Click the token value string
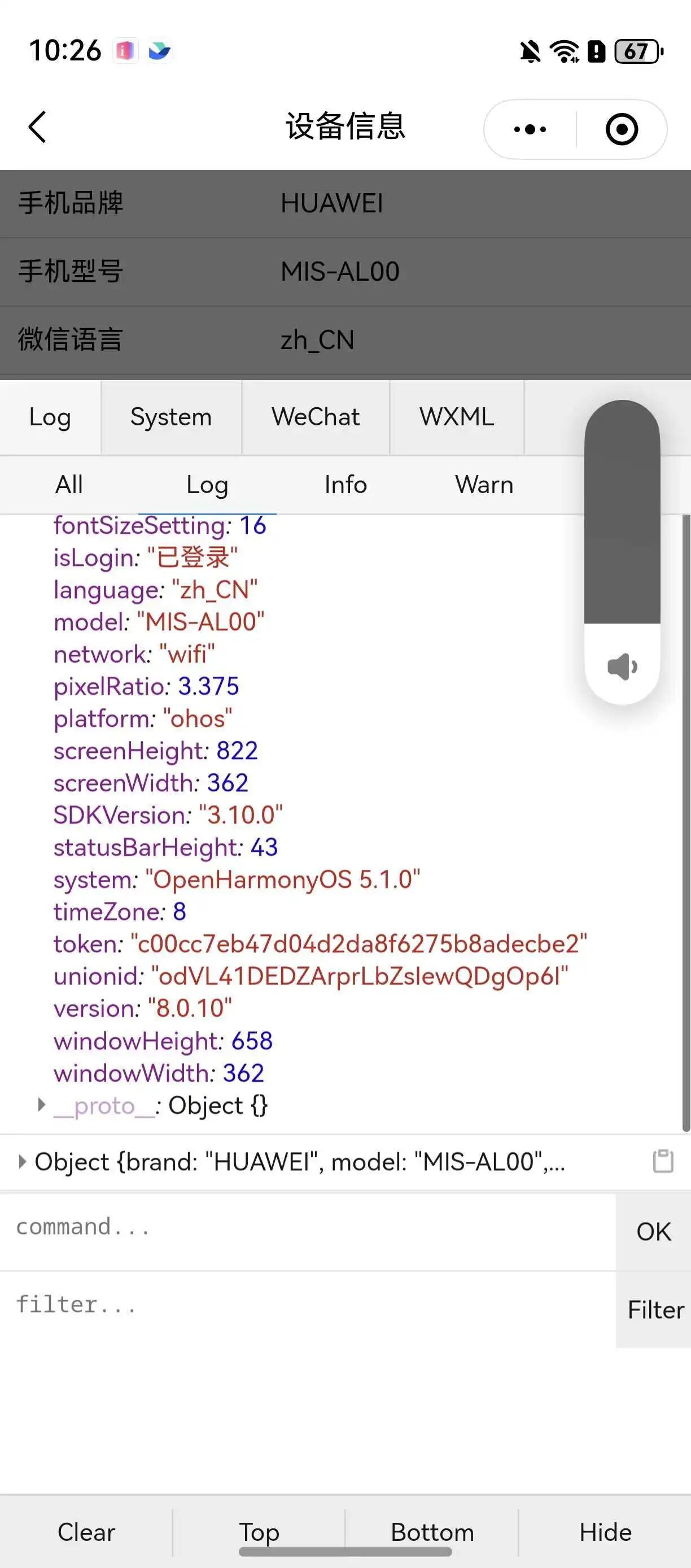 click(x=359, y=943)
